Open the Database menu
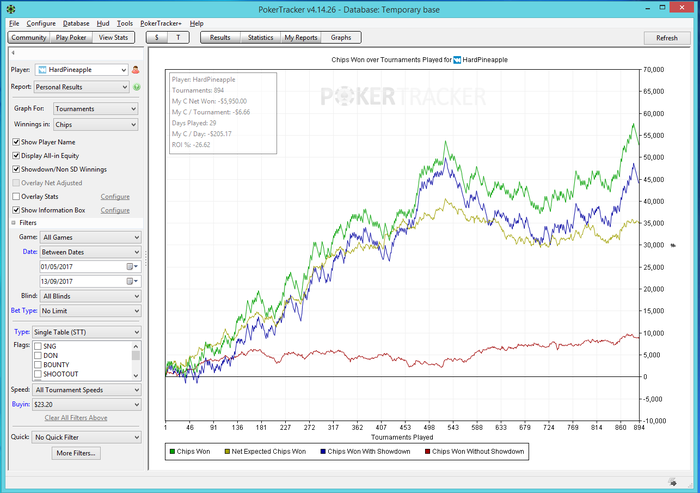Image resolution: width=700 pixels, height=493 pixels. click(75, 22)
